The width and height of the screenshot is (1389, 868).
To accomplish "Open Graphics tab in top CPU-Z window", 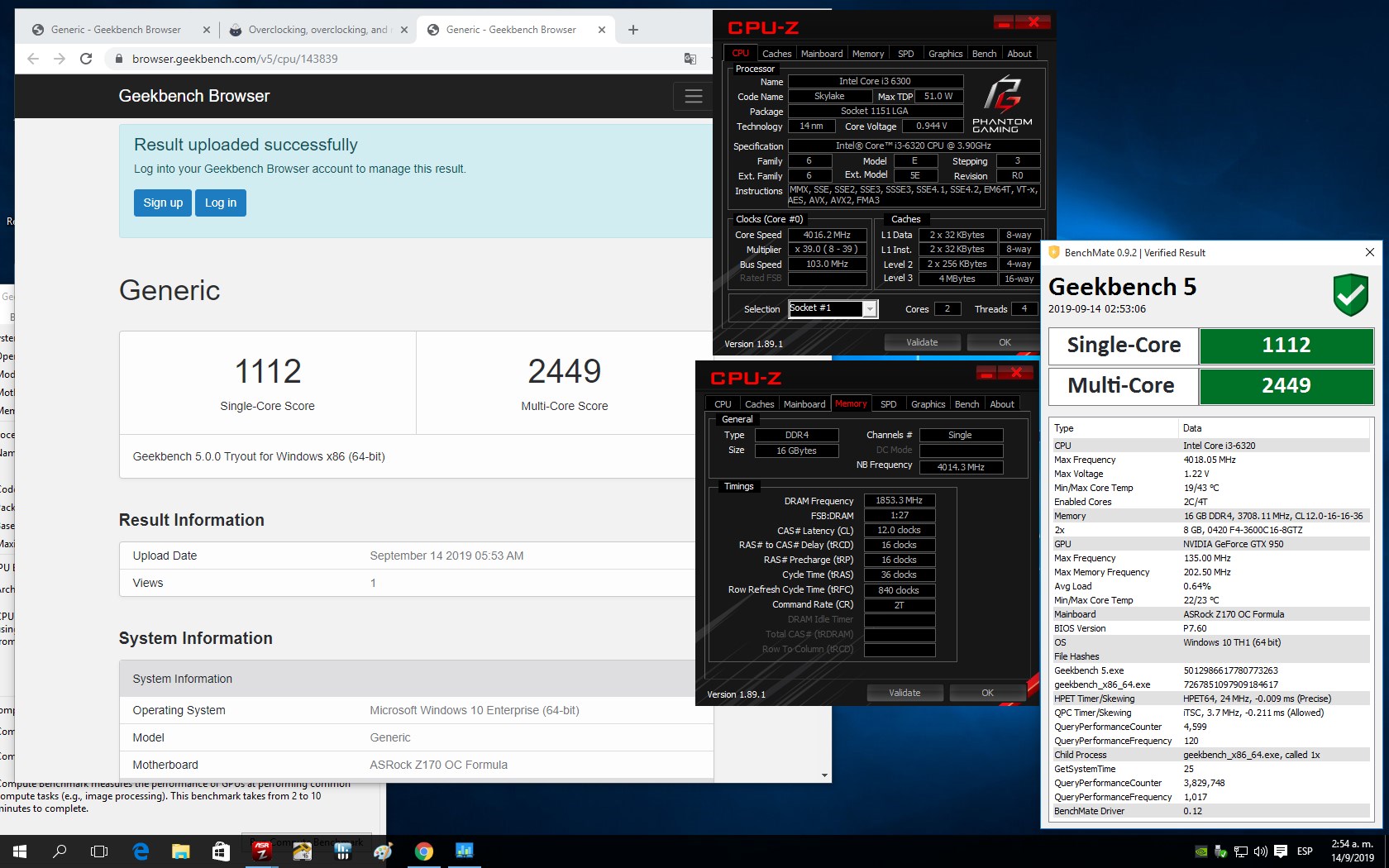I will pos(945,54).
